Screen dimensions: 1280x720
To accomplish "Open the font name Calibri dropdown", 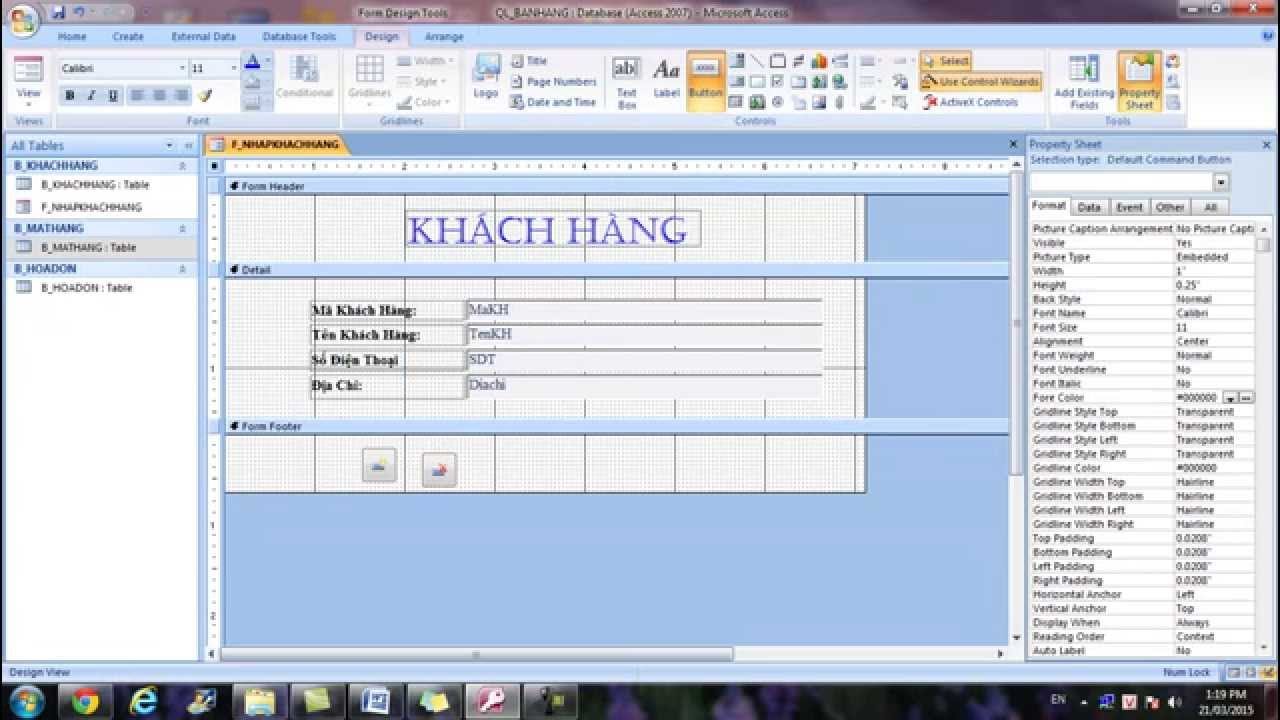I will 182,68.
